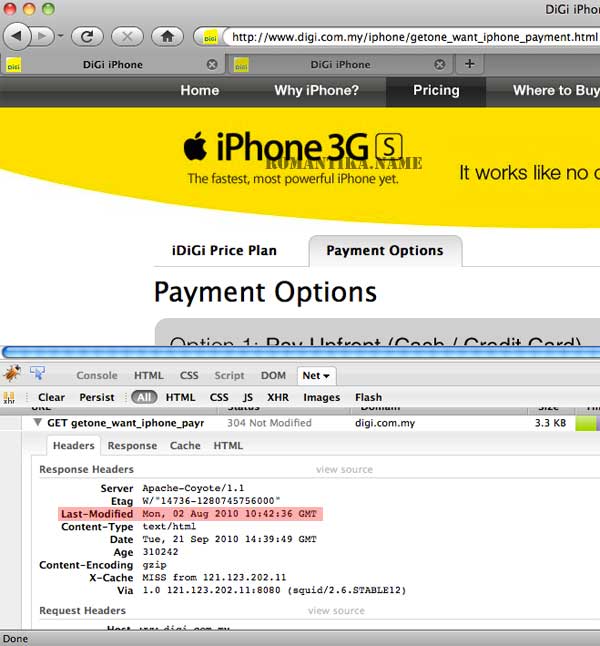Open the Why iPhone? navigation item
The width and height of the screenshot is (600, 646).
316,90
